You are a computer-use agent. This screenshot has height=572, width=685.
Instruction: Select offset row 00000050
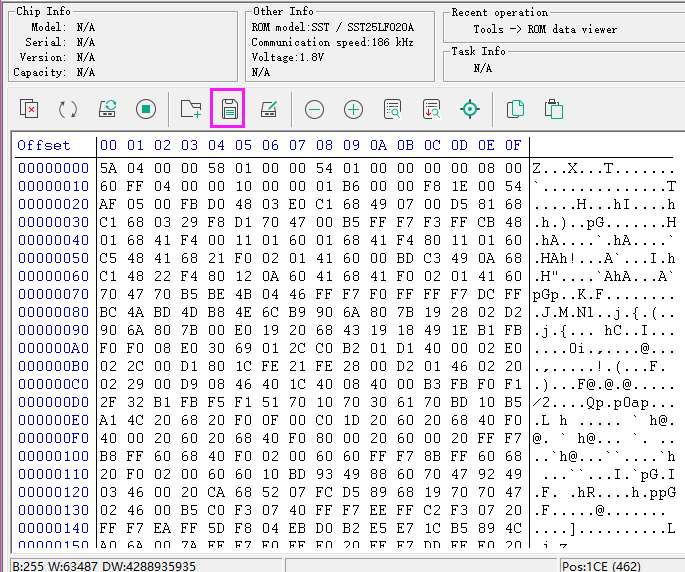[x=53, y=258]
